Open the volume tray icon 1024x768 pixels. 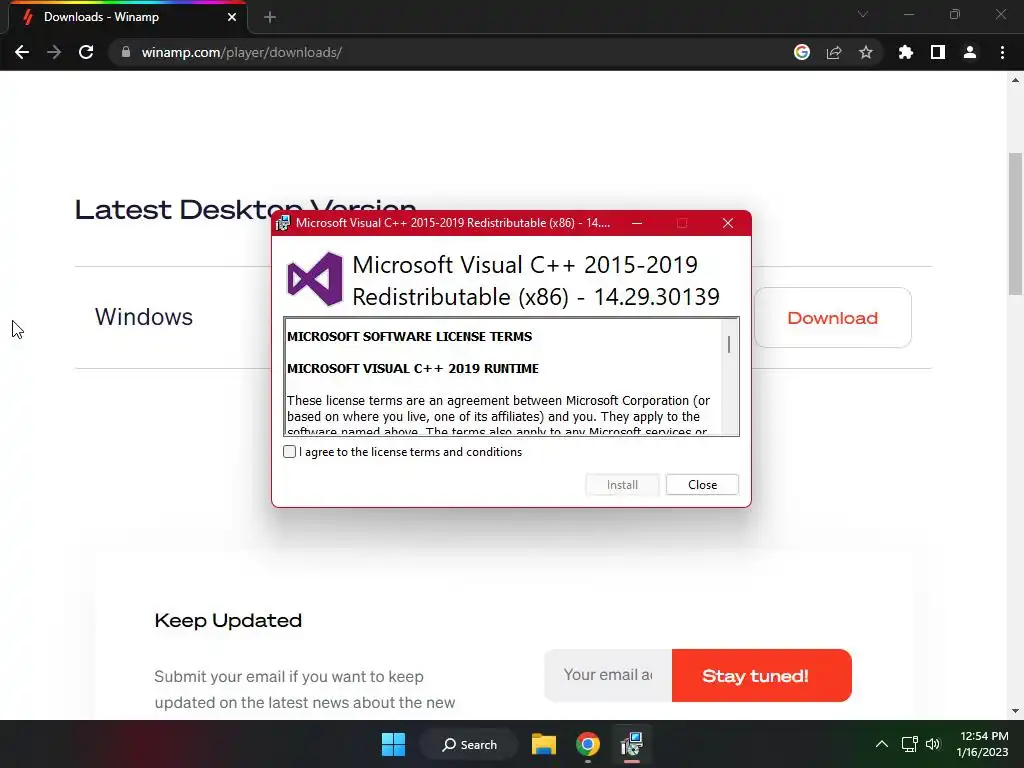click(933, 744)
